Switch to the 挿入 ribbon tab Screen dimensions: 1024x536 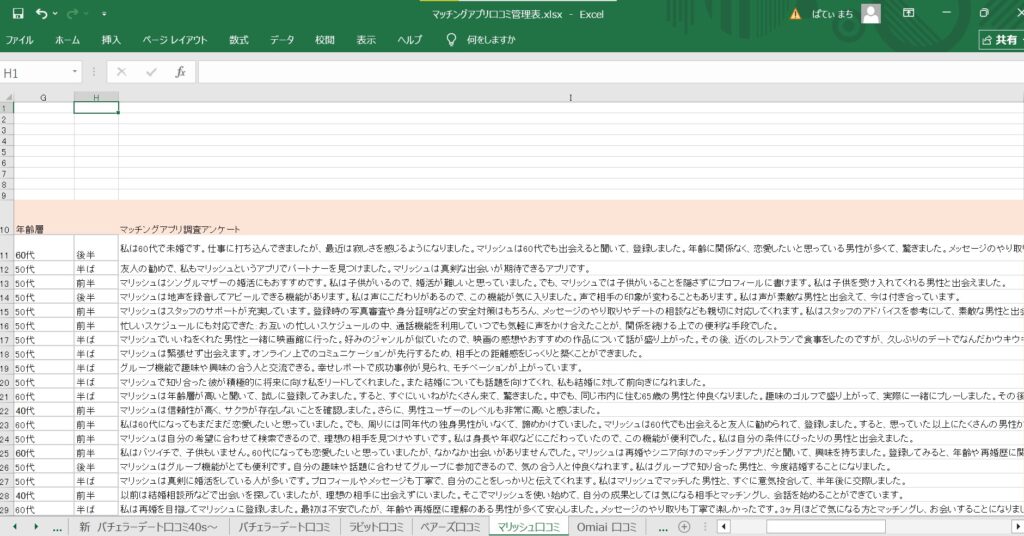[x=111, y=40]
